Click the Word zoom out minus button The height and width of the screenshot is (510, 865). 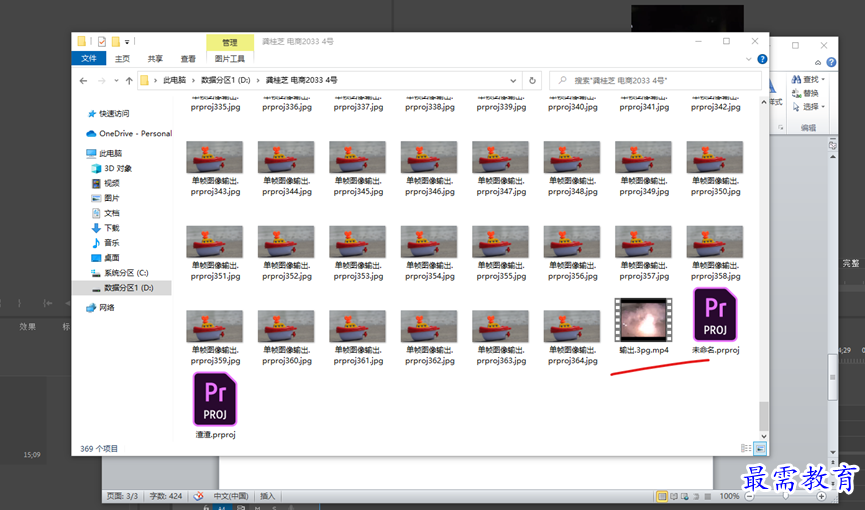[750, 496]
